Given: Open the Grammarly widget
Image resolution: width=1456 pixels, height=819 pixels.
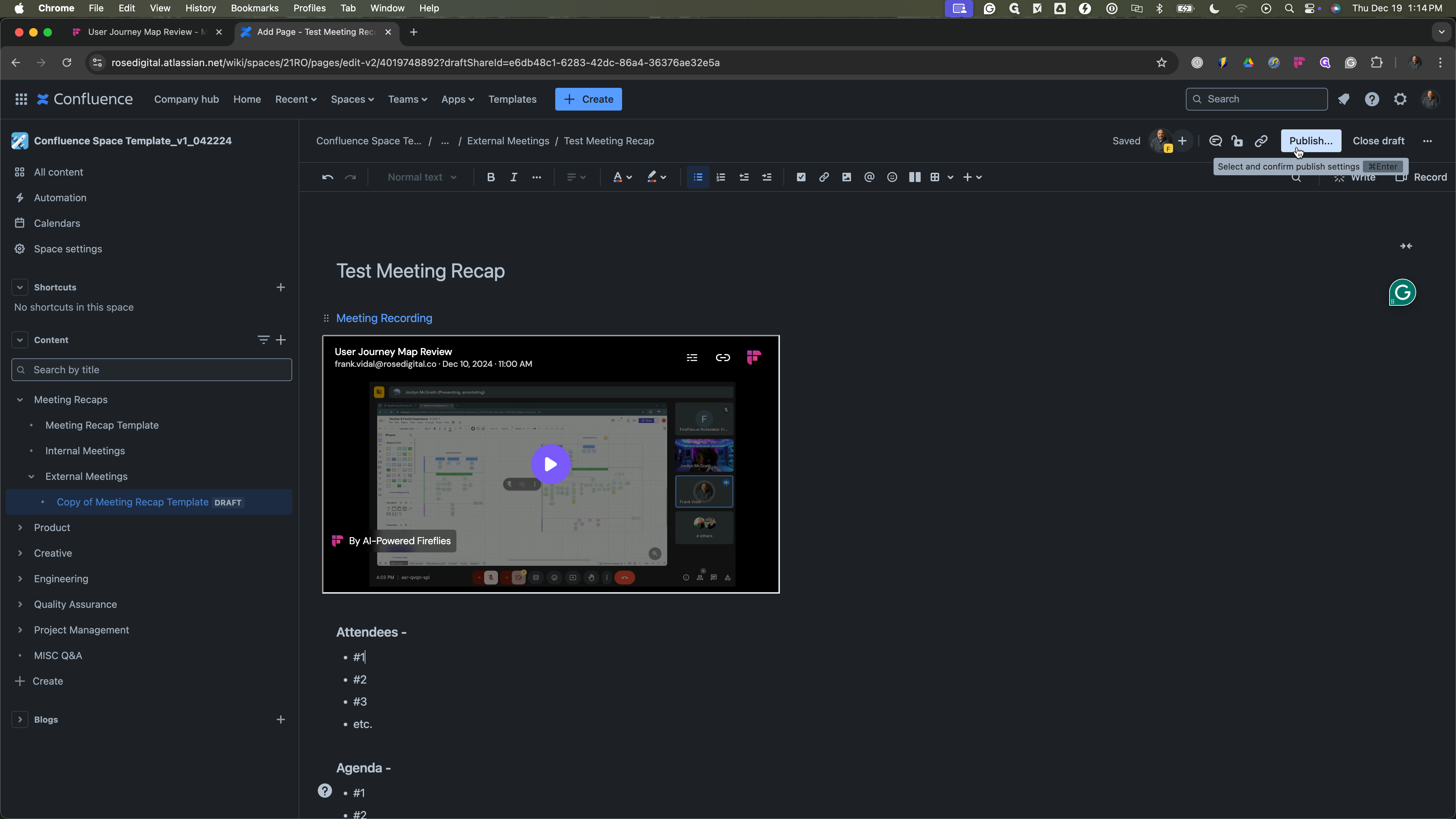Looking at the screenshot, I should click(1402, 292).
